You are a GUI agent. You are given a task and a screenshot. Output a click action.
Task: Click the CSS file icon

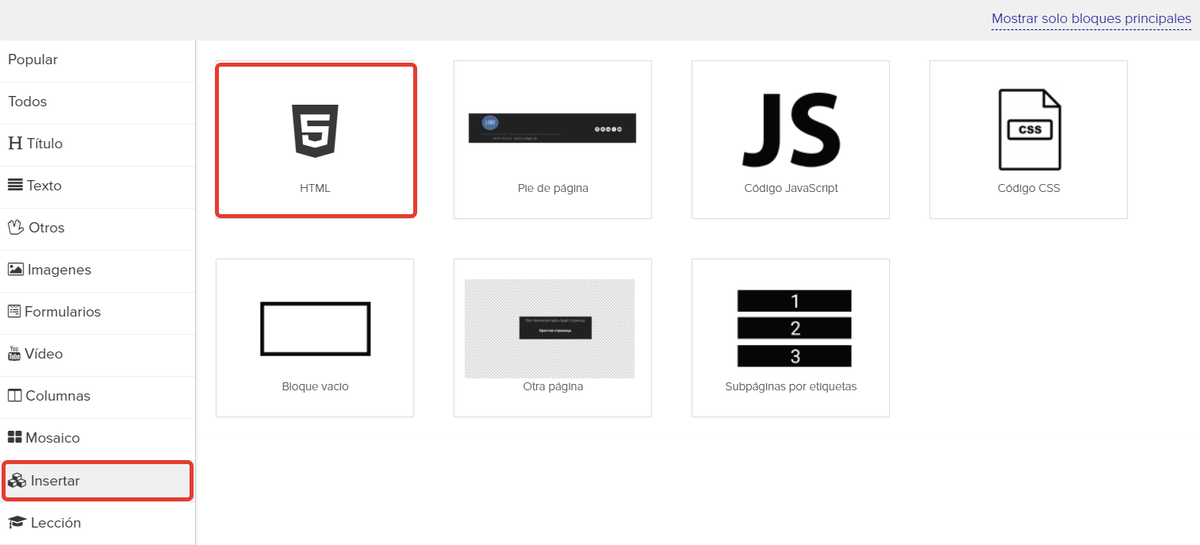coord(1029,129)
